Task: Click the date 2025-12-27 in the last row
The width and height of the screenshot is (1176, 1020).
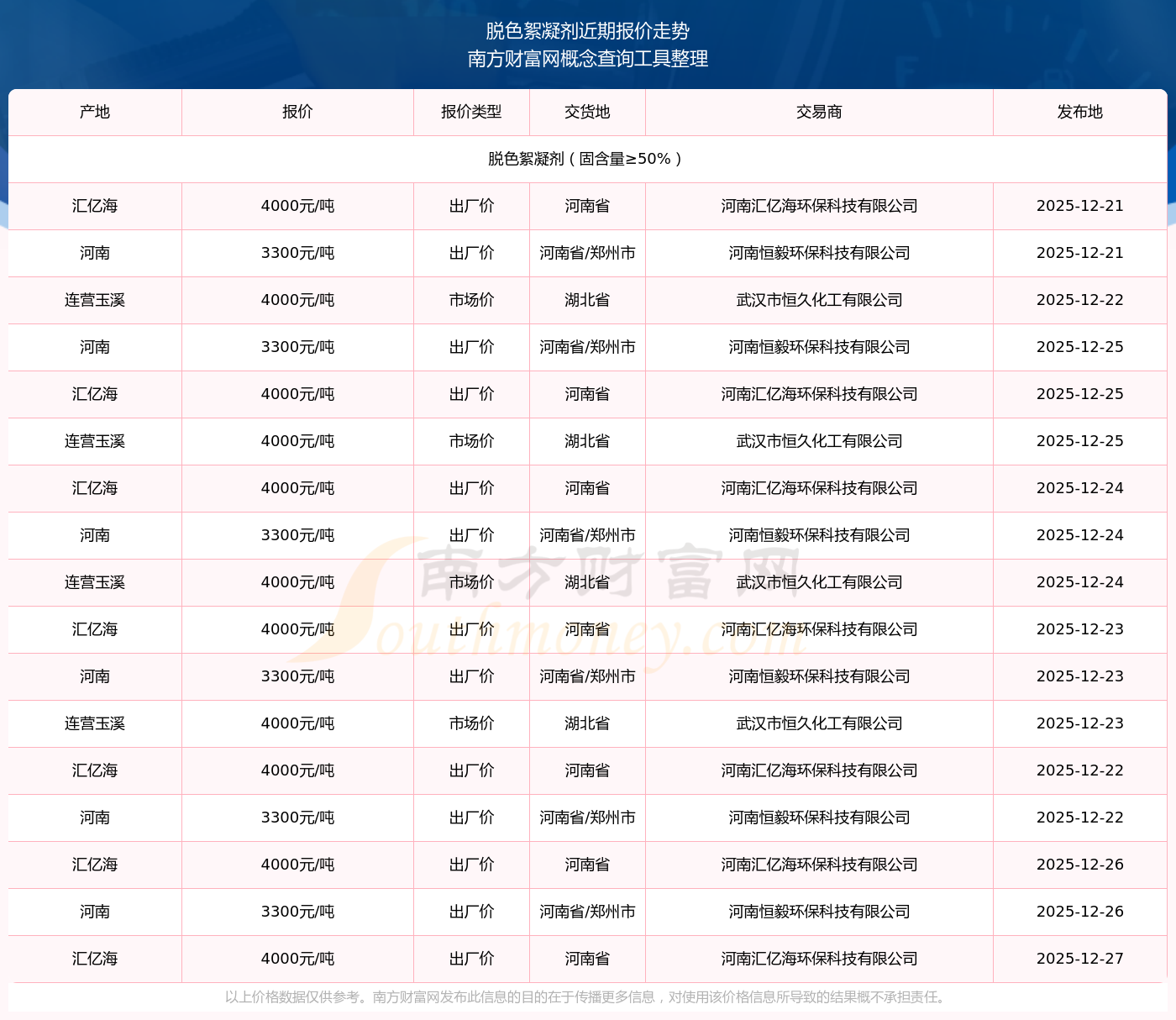Action: (1080, 959)
